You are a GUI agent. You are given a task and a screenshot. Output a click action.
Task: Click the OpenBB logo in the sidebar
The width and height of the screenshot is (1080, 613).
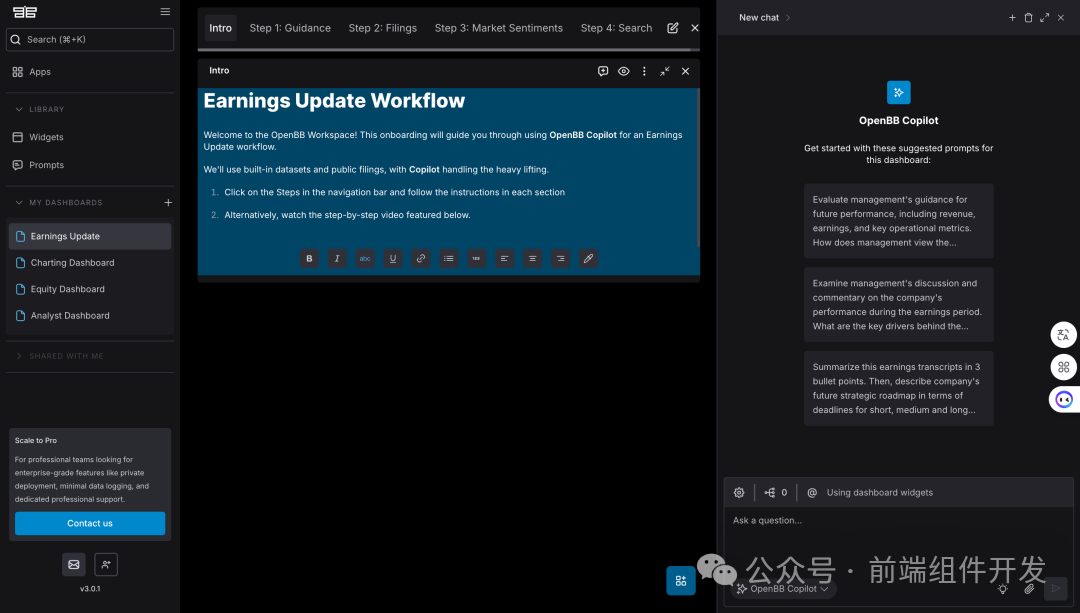coord(25,12)
